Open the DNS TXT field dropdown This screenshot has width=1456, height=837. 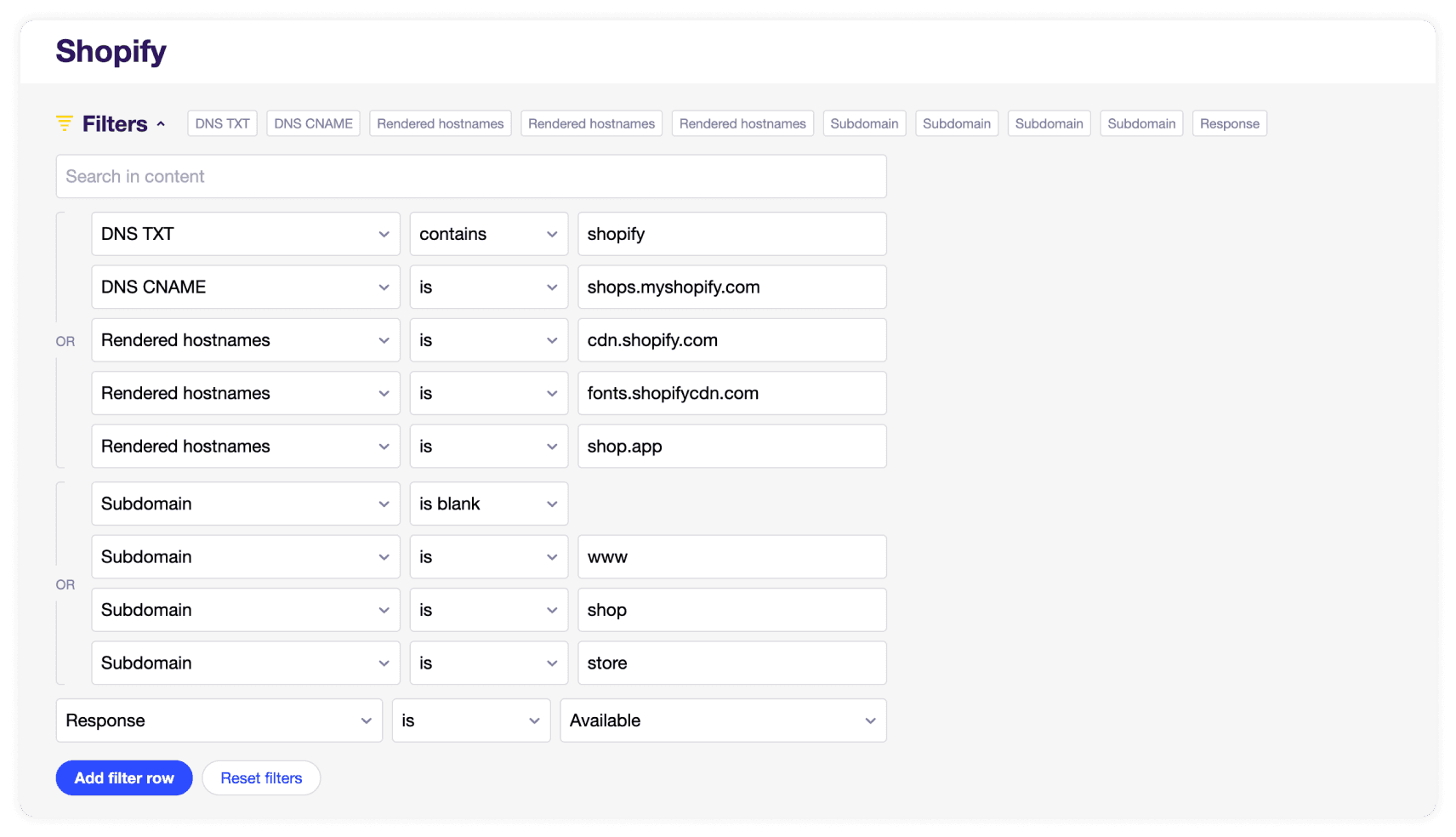pos(246,234)
